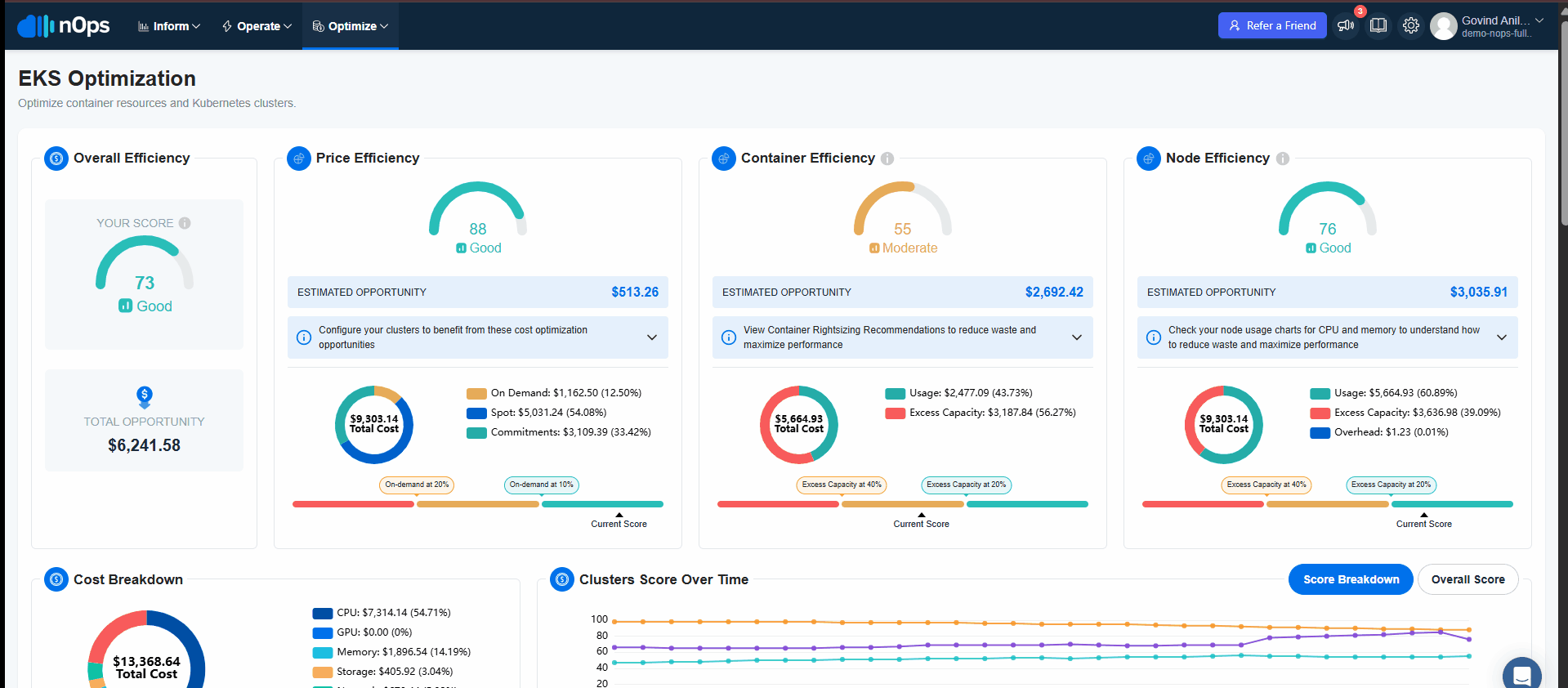Expand node usage recommendation chevron
1568x688 pixels.
click(1502, 337)
